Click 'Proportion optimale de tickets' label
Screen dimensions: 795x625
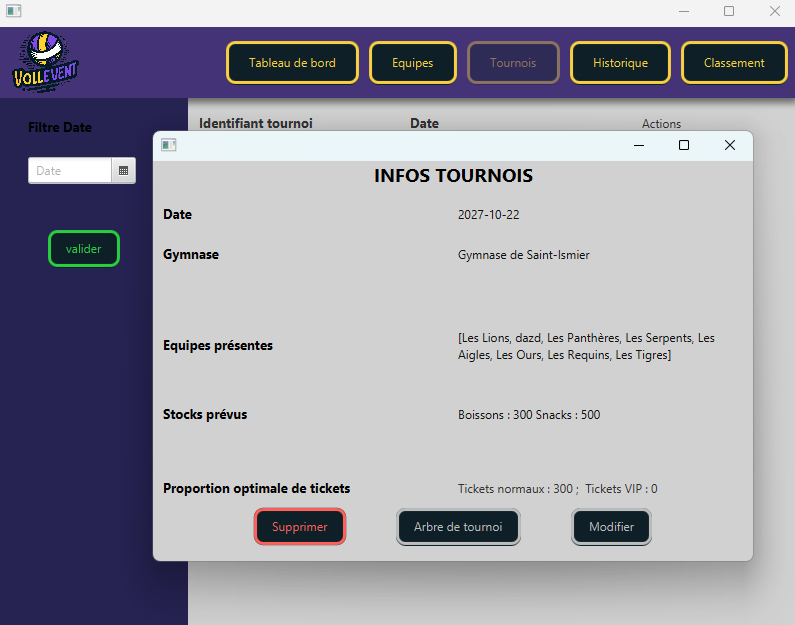(x=257, y=489)
